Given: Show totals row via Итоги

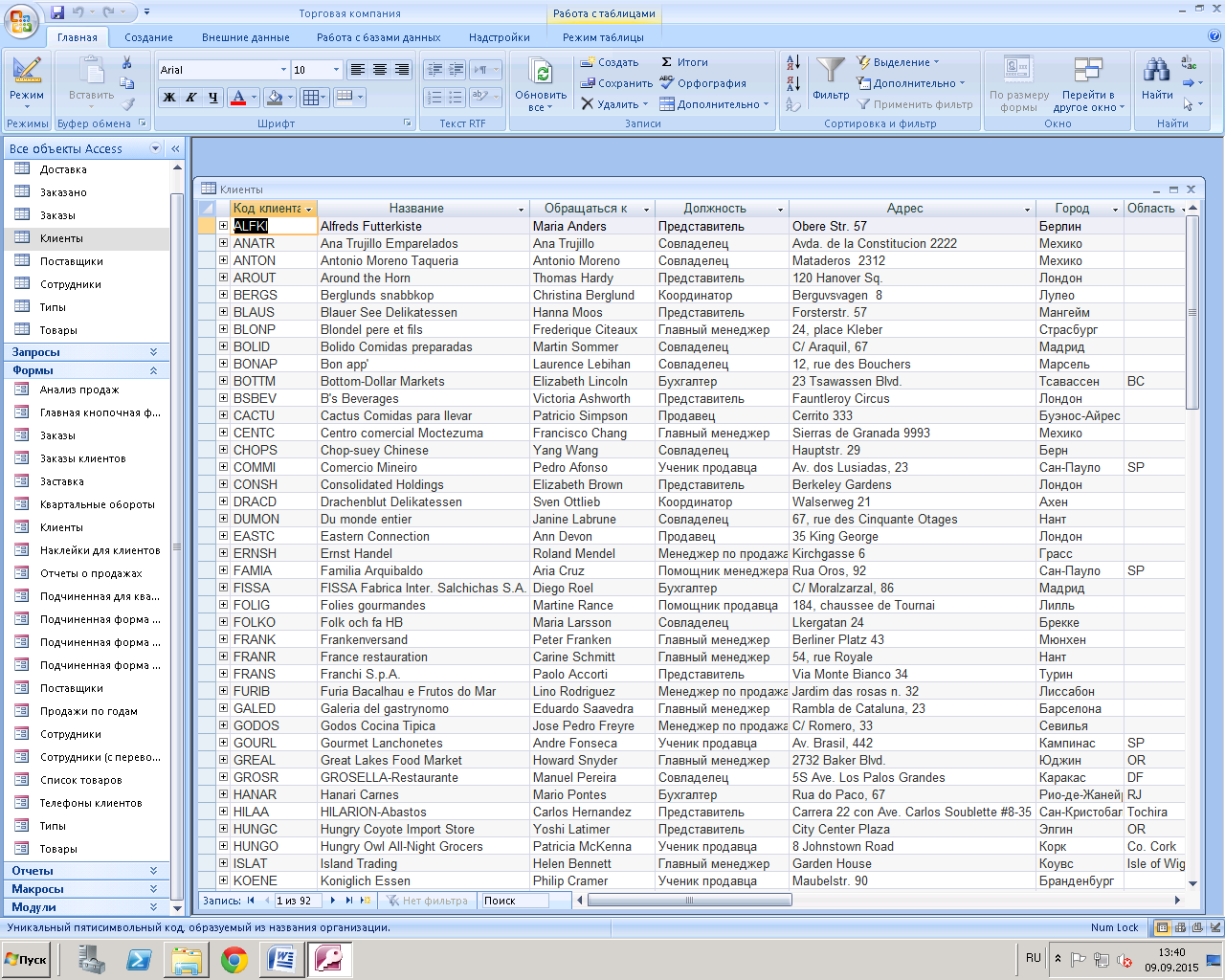Looking at the screenshot, I should click(x=684, y=62).
